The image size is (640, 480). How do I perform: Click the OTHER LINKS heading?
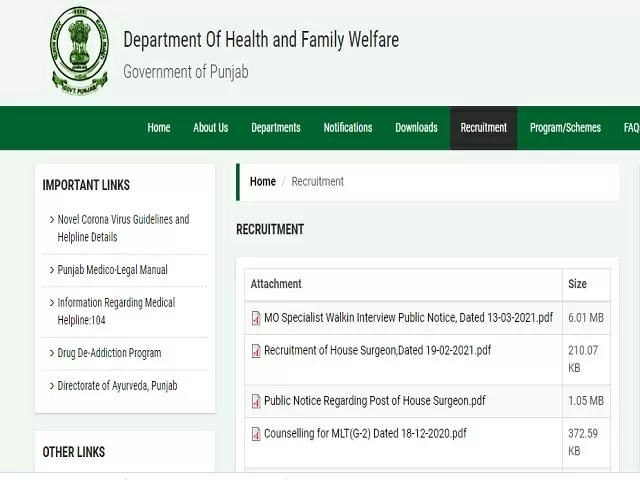click(x=74, y=452)
